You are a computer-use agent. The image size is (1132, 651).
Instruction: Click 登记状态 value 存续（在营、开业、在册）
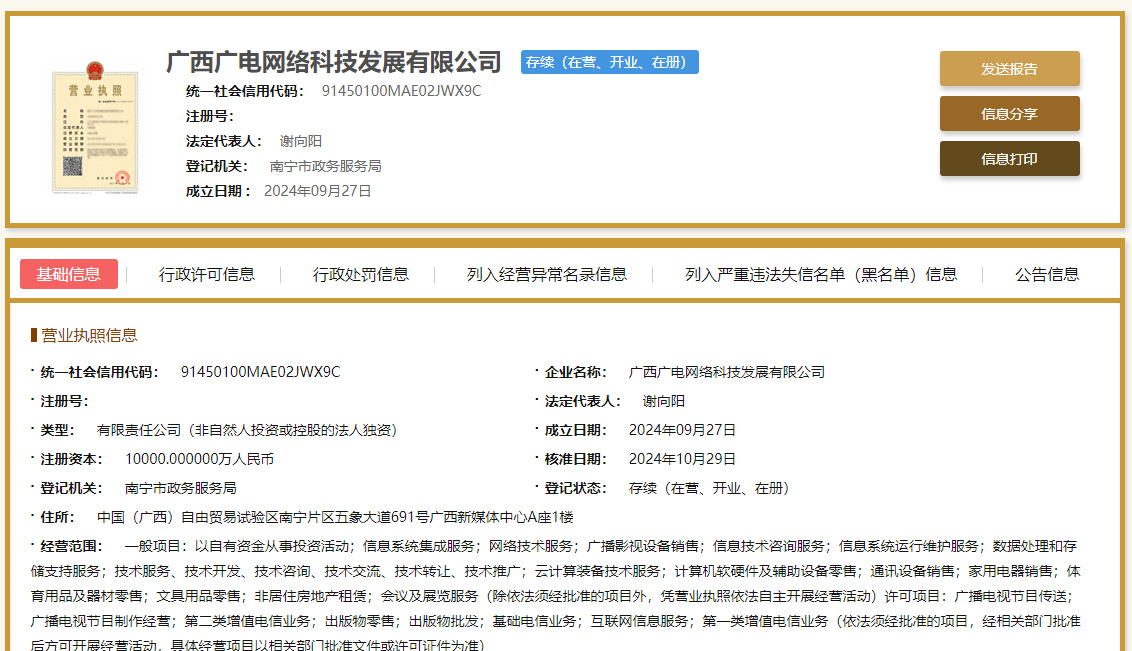709,489
